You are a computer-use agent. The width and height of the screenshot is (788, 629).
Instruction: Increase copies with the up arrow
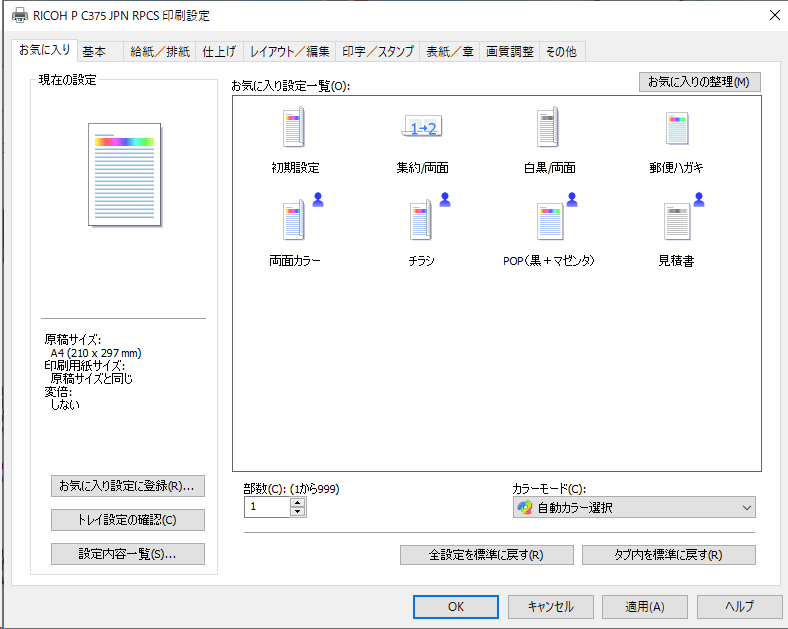click(x=297, y=502)
